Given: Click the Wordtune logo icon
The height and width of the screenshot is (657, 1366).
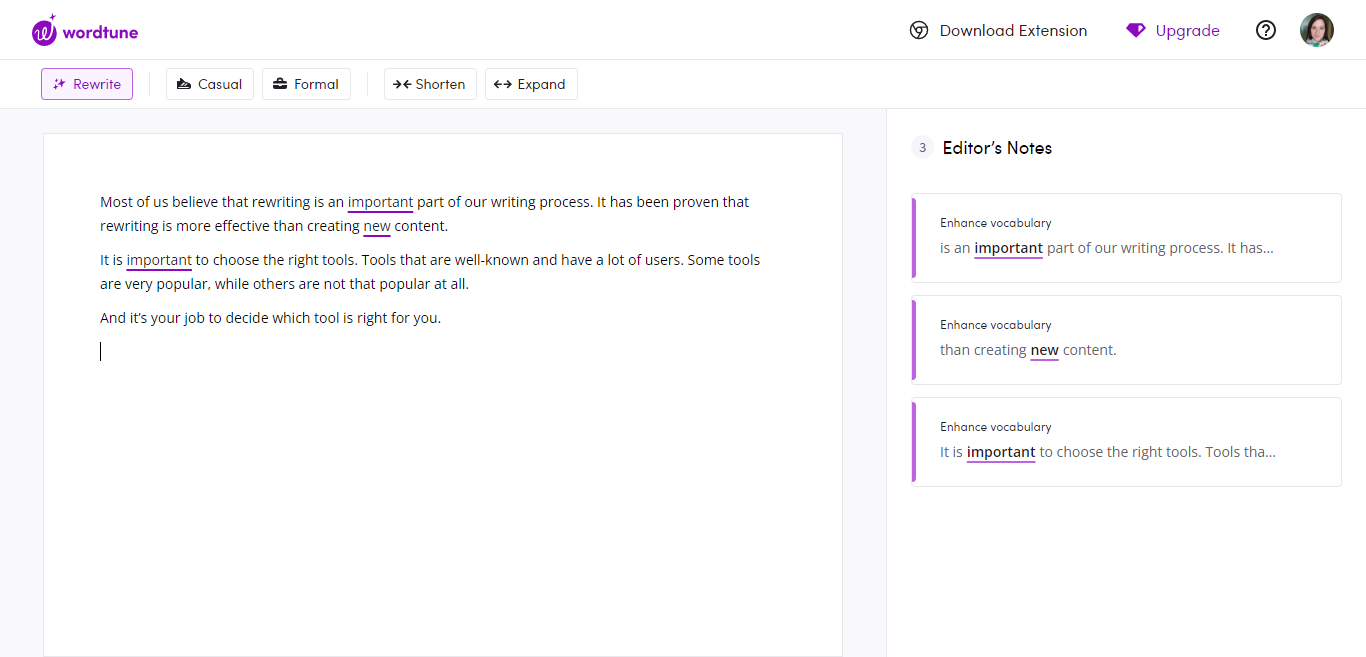Looking at the screenshot, I should [x=45, y=31].
